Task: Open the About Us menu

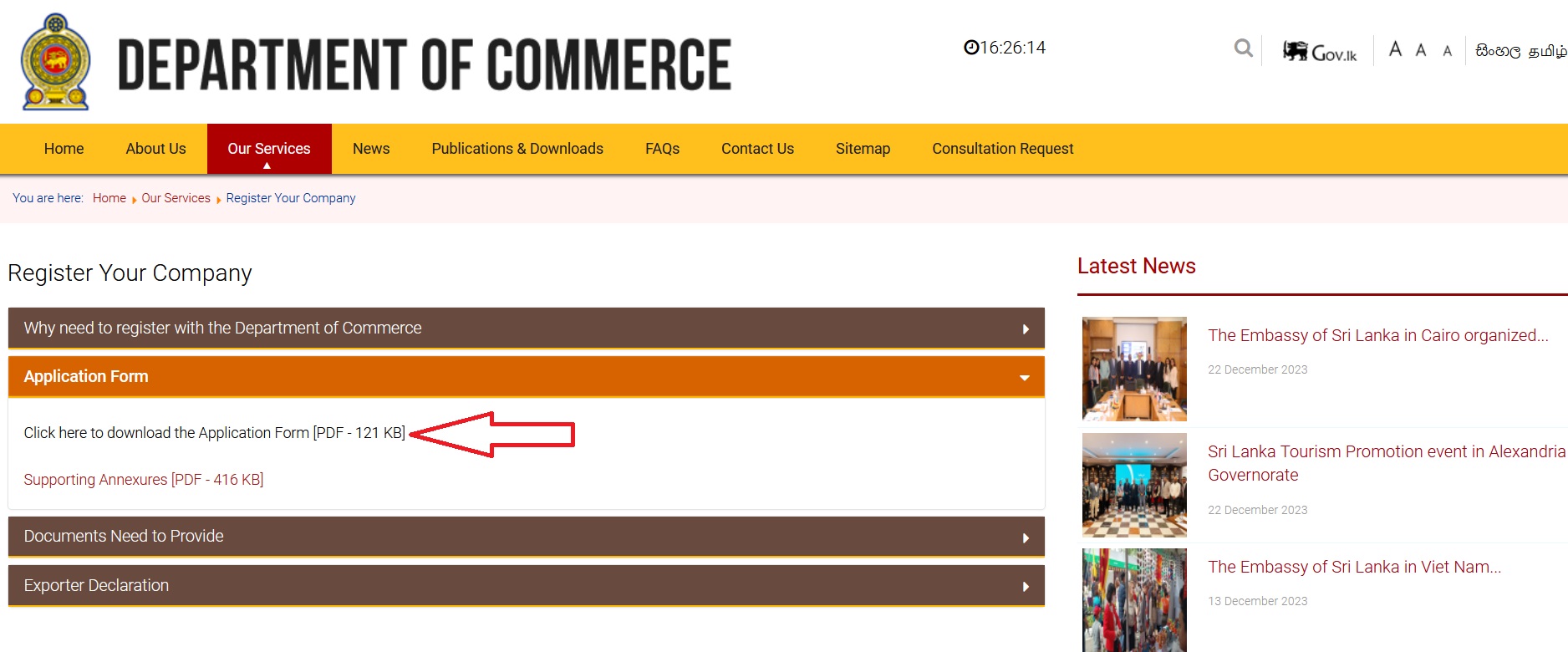Action: (x=155, y=149)
